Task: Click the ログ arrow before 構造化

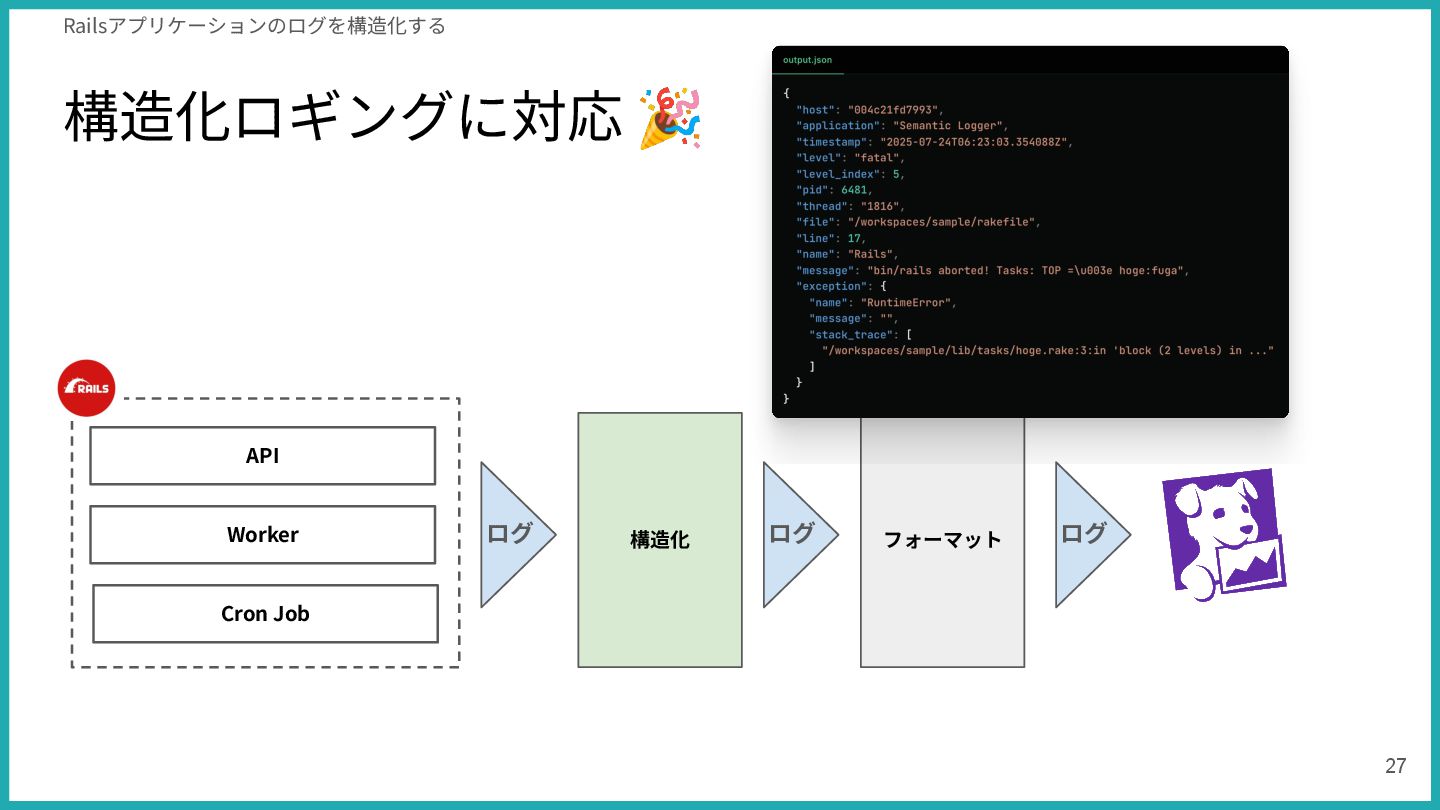Action: click(x=517, y=534)
